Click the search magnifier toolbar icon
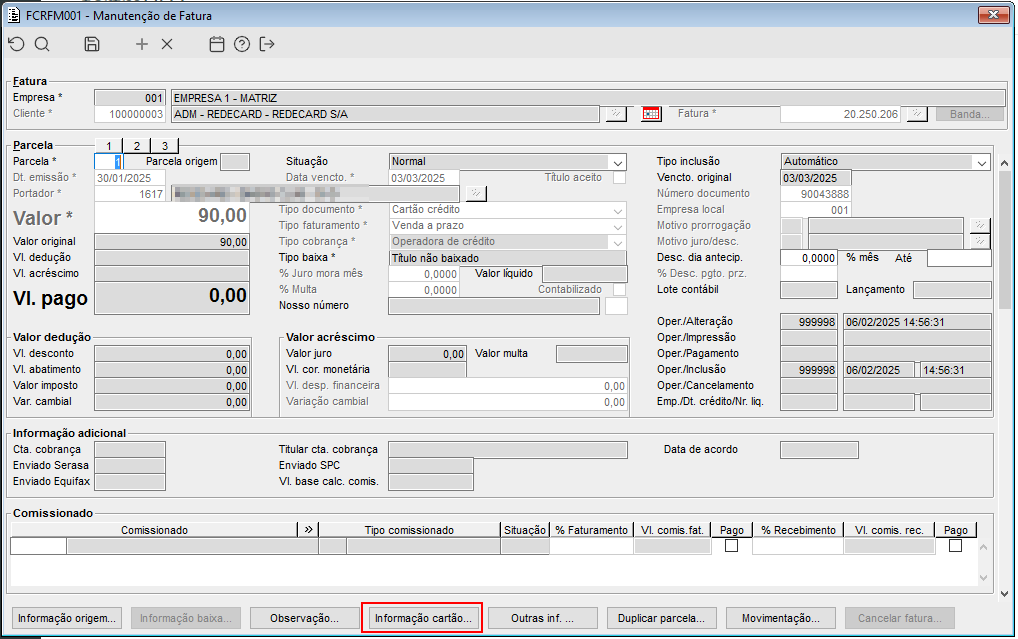The width and height of the screenshot is (1018, 639). click(42, 44)
